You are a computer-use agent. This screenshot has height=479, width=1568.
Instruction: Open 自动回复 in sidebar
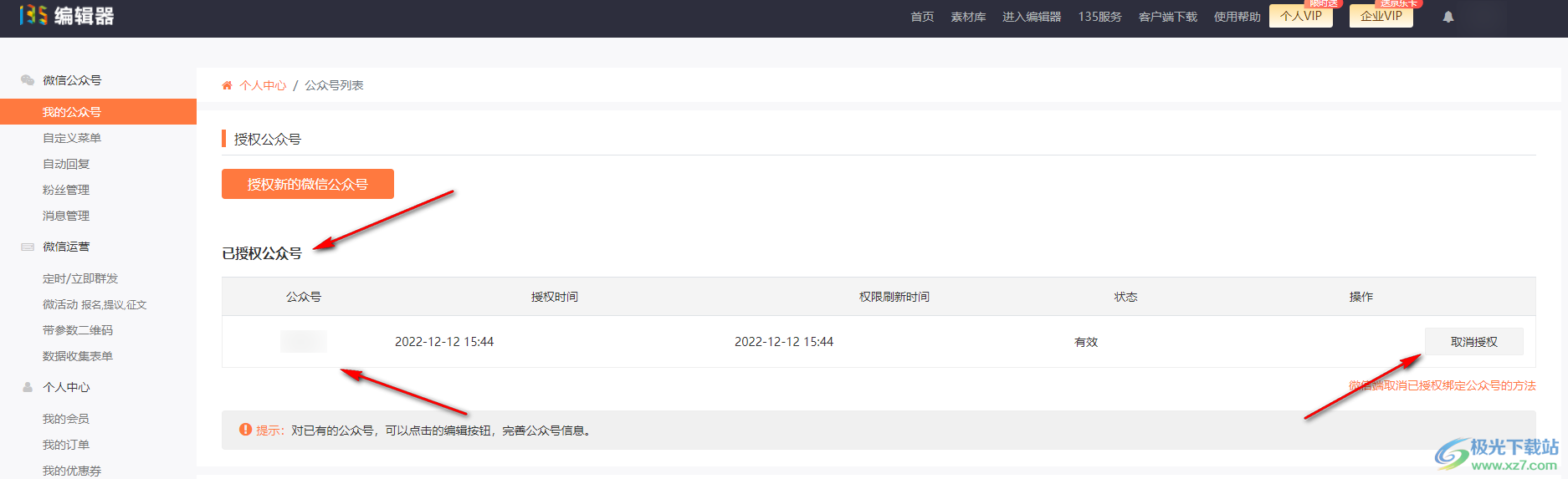tap(66, 164)
